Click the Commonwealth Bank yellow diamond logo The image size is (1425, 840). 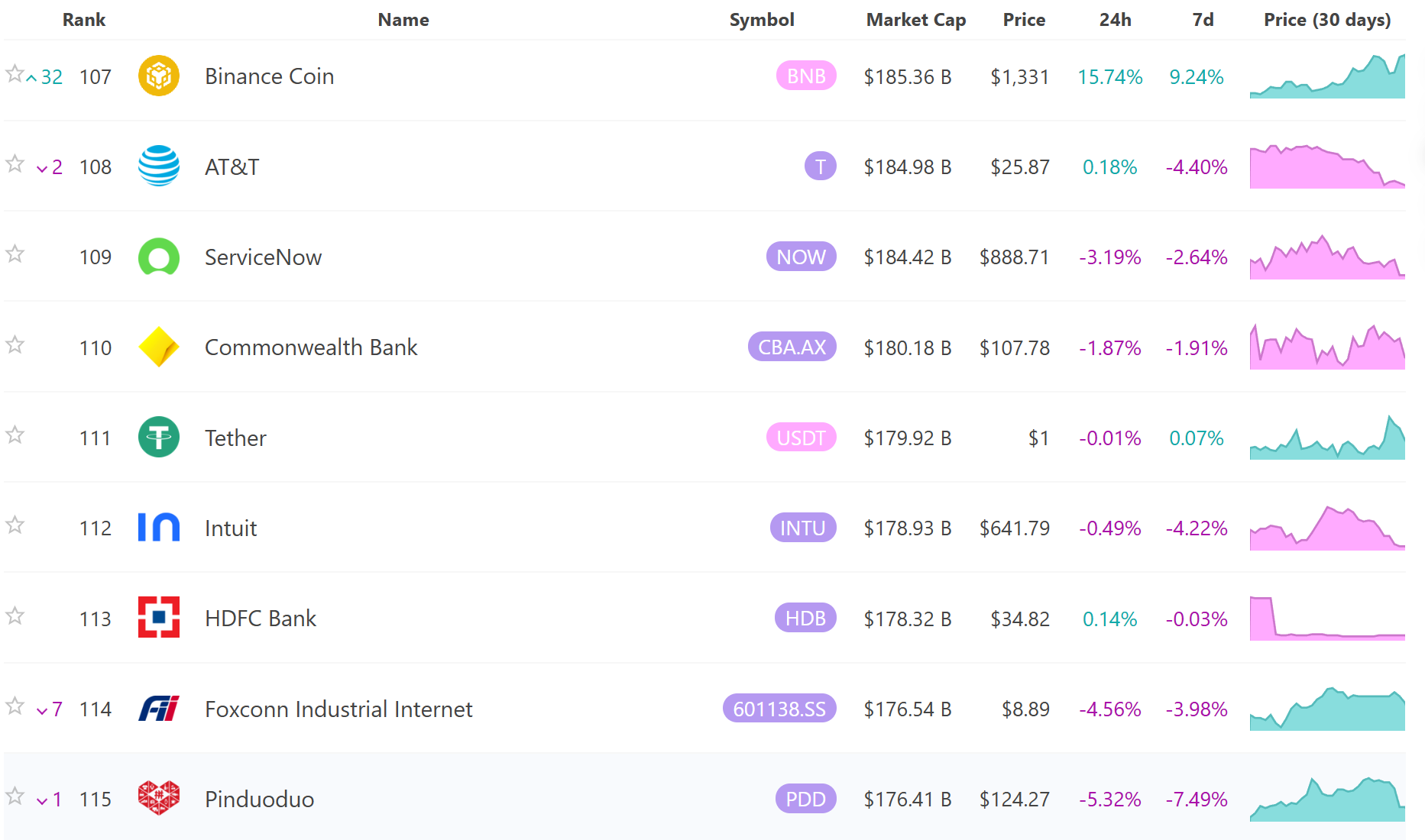[x=158, y=347]
